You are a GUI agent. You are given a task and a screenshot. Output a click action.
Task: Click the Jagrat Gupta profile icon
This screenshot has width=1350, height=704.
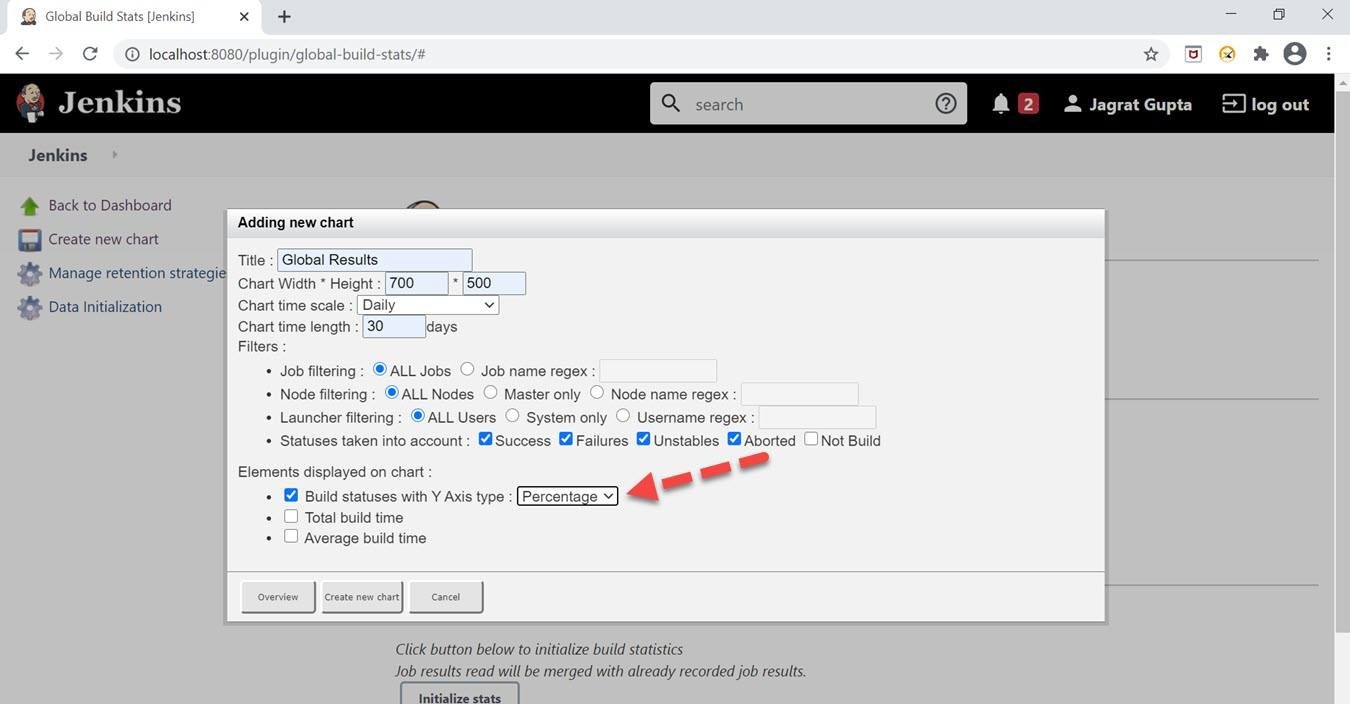(x=1073, y=104)
